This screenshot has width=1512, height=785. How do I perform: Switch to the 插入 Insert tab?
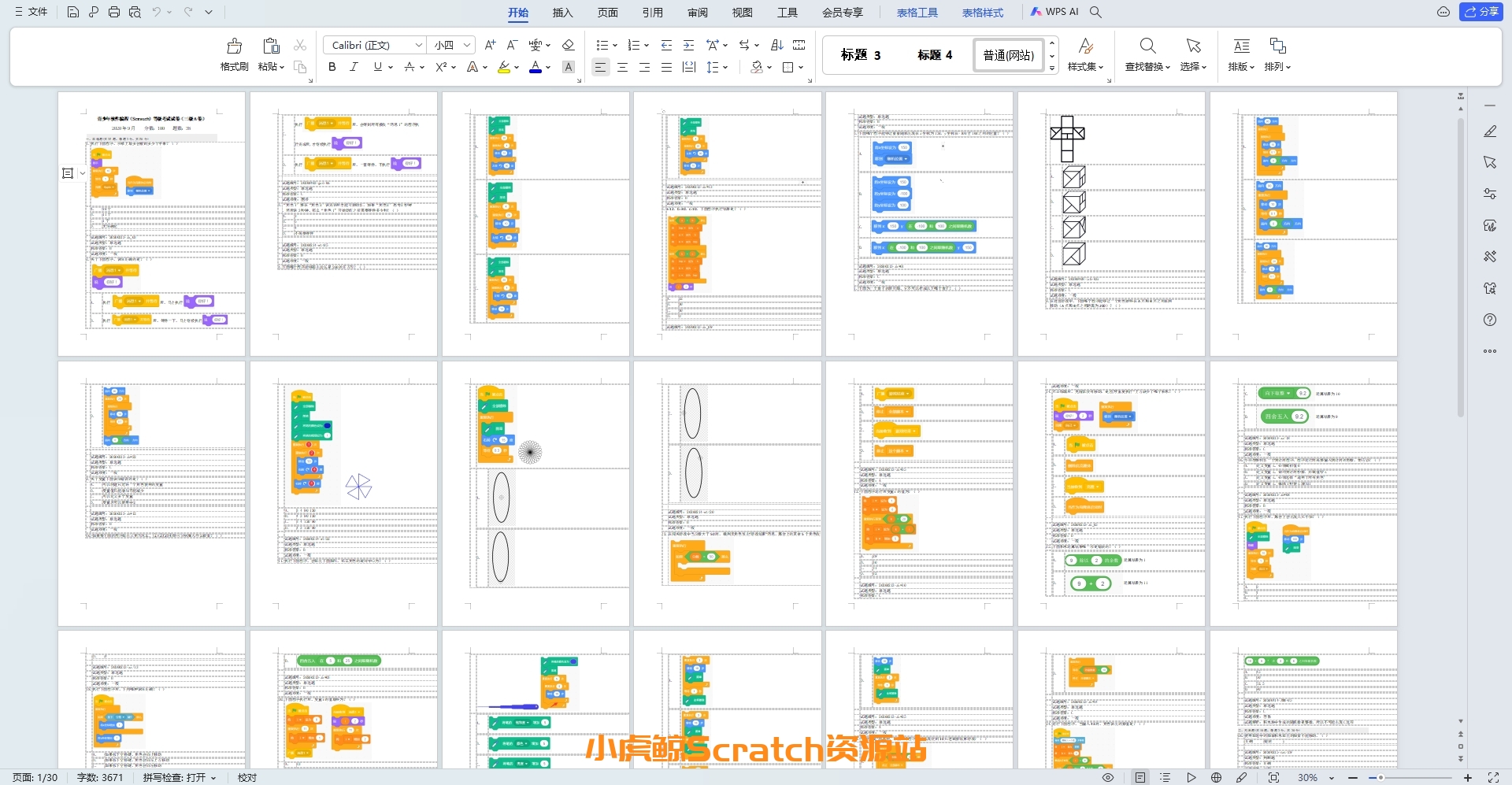click(562, 13)
